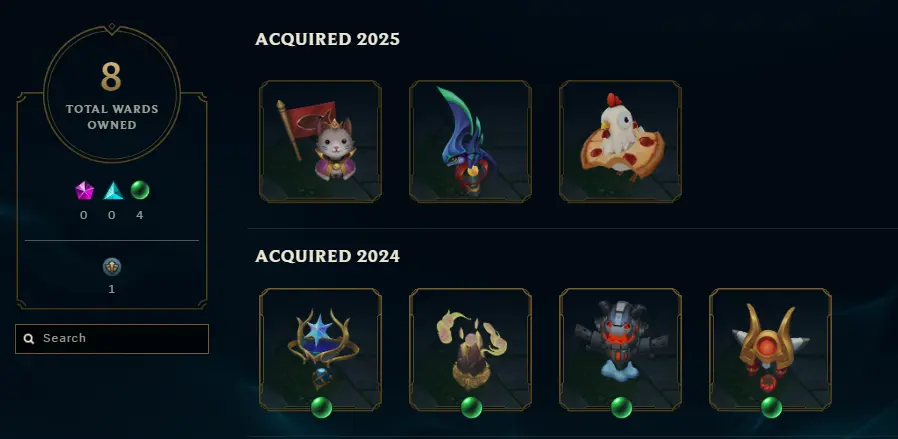
Task: Click the Acquired 2025 section heading
Action: tap(327, 39)
